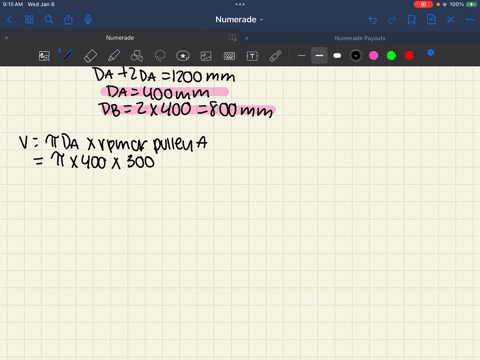Screen dimensions: 480x360
Task: Select the Eraser tool
Action: pos(90,56)
